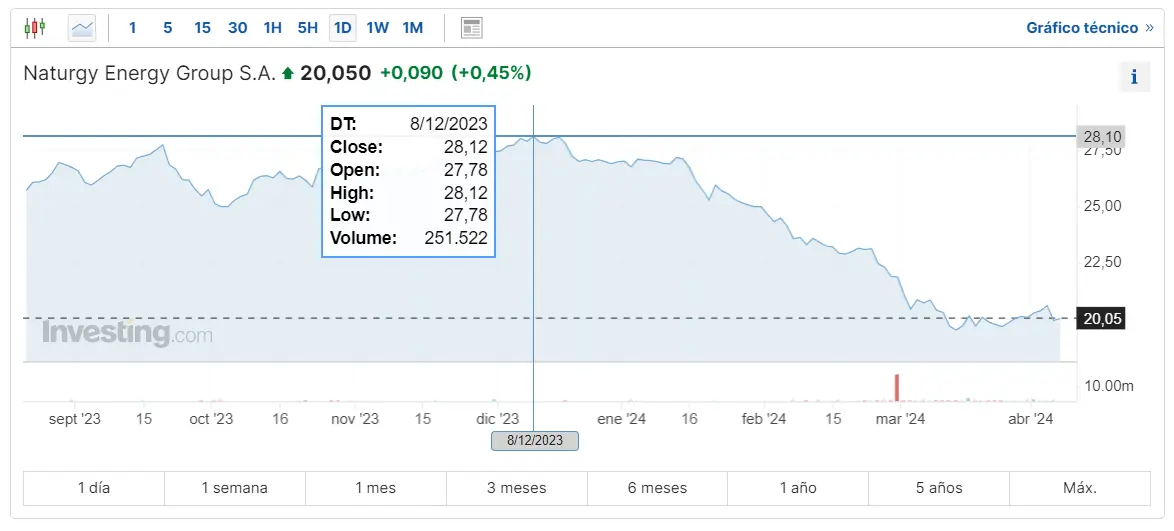The image size is (1174, 531).
Task: Open the Gráfico técnico link
Action: [1089, 28]
